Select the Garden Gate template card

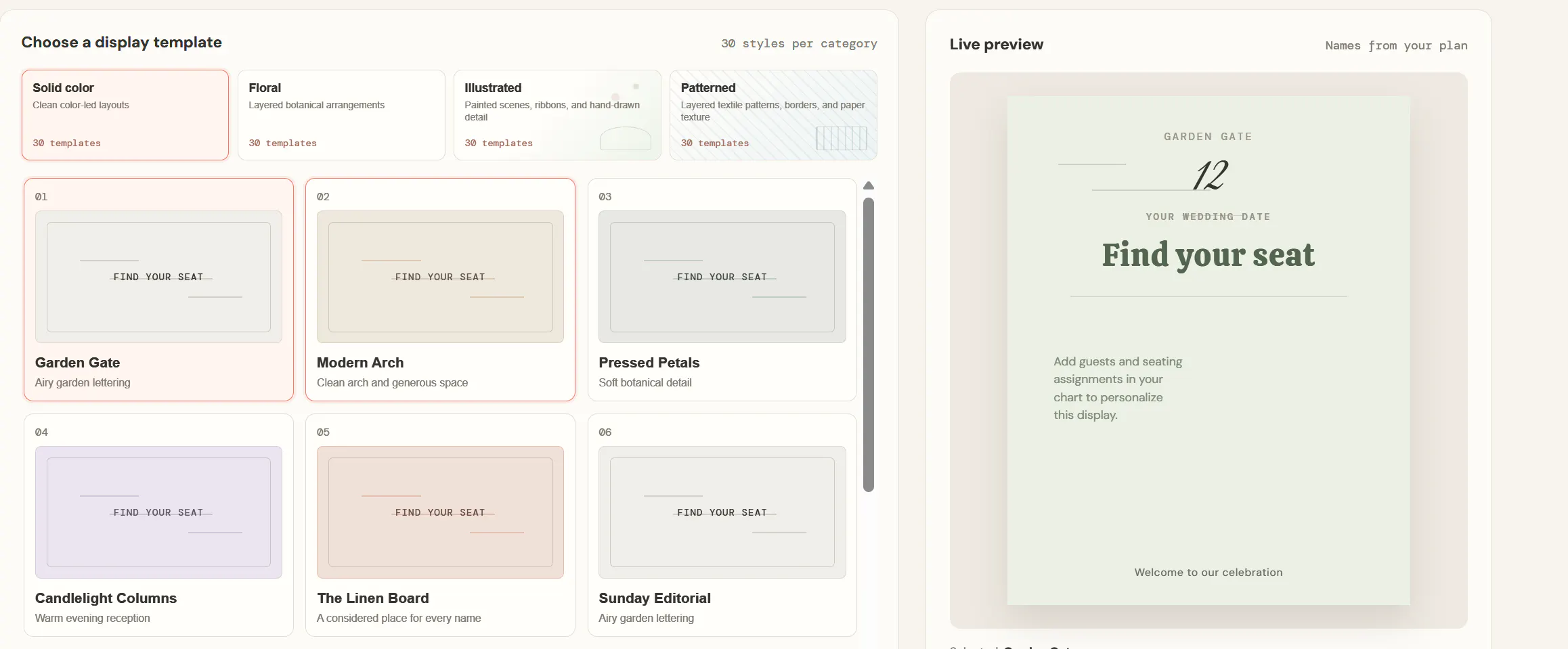pos(158,290)
